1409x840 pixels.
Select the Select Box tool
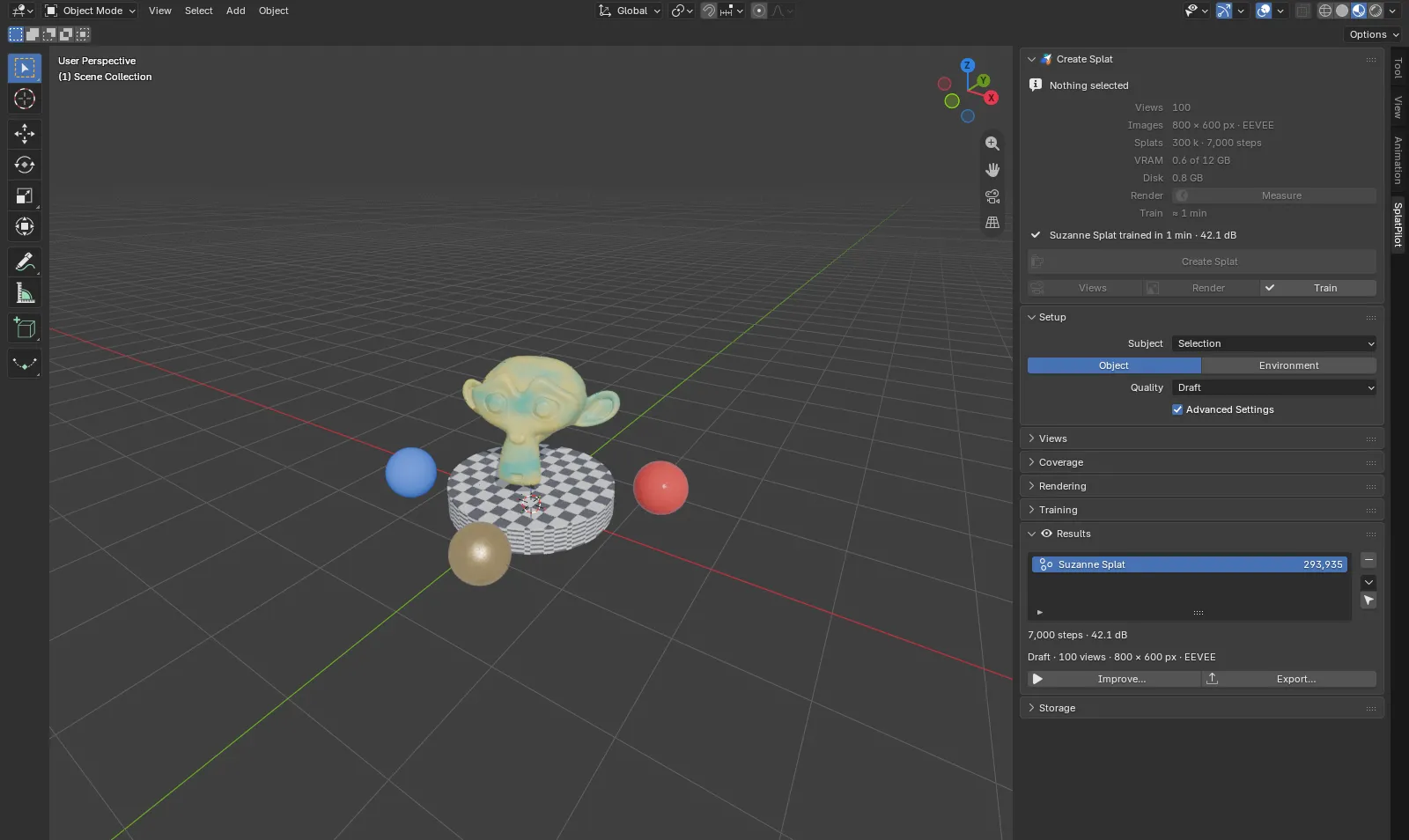coord(25,68)
